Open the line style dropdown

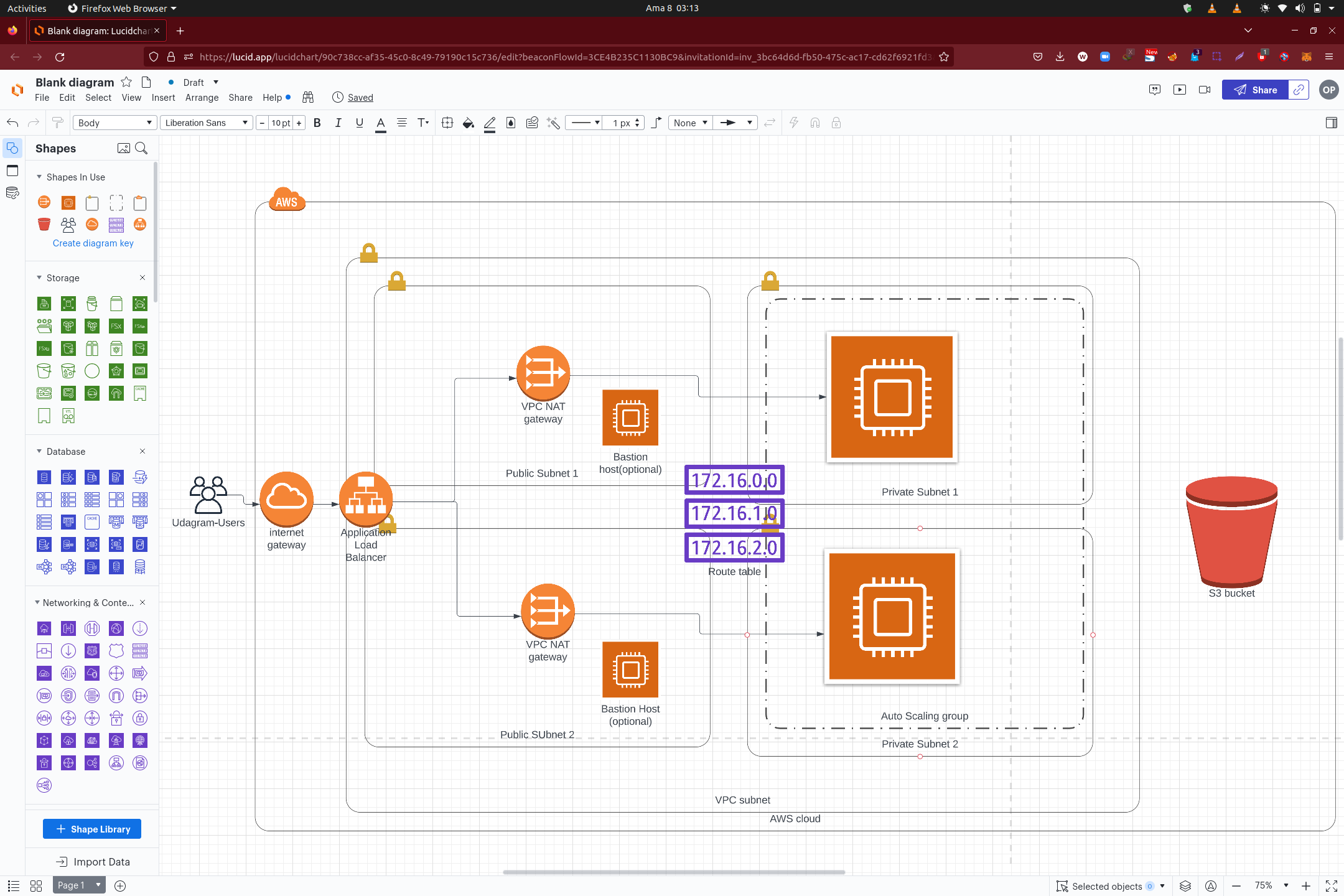pos(584,123)
